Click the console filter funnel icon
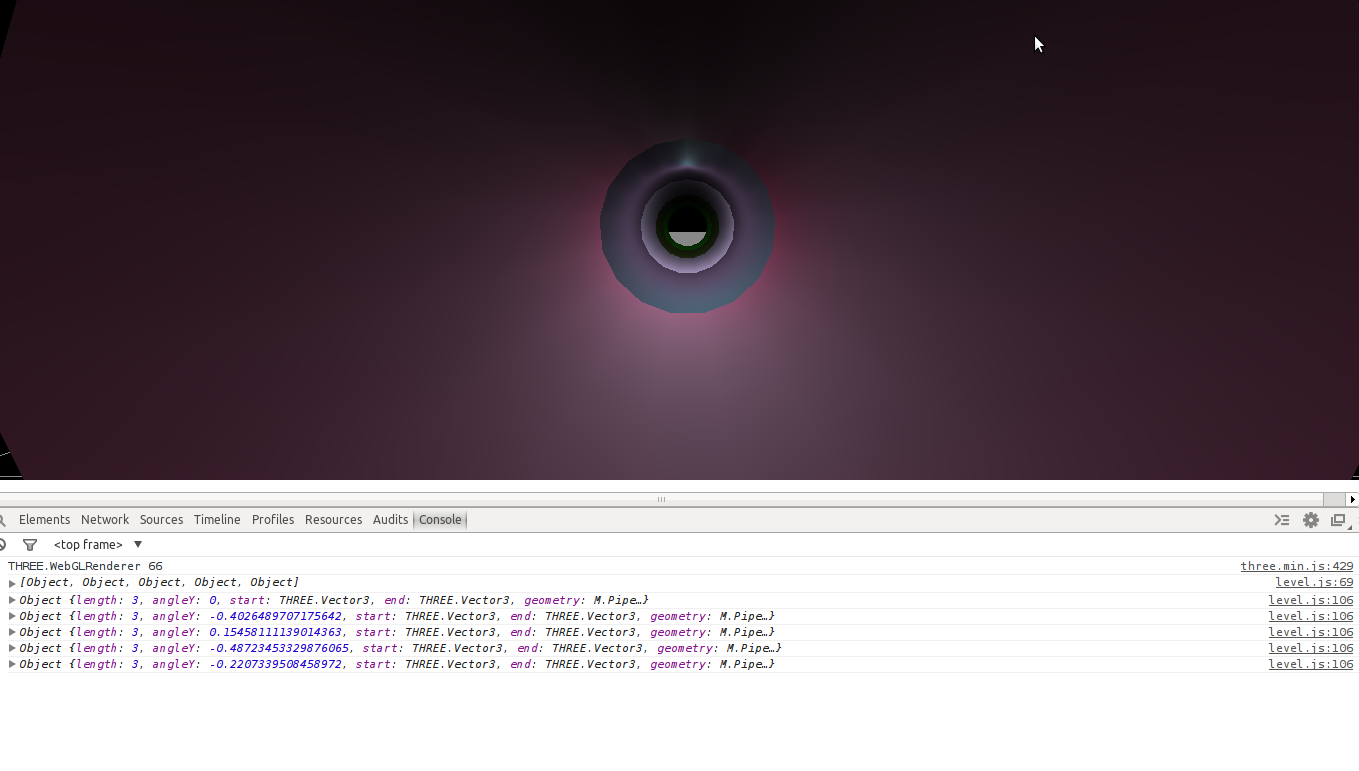This screenshot has height=771, width=1359. tap(30, 545)
